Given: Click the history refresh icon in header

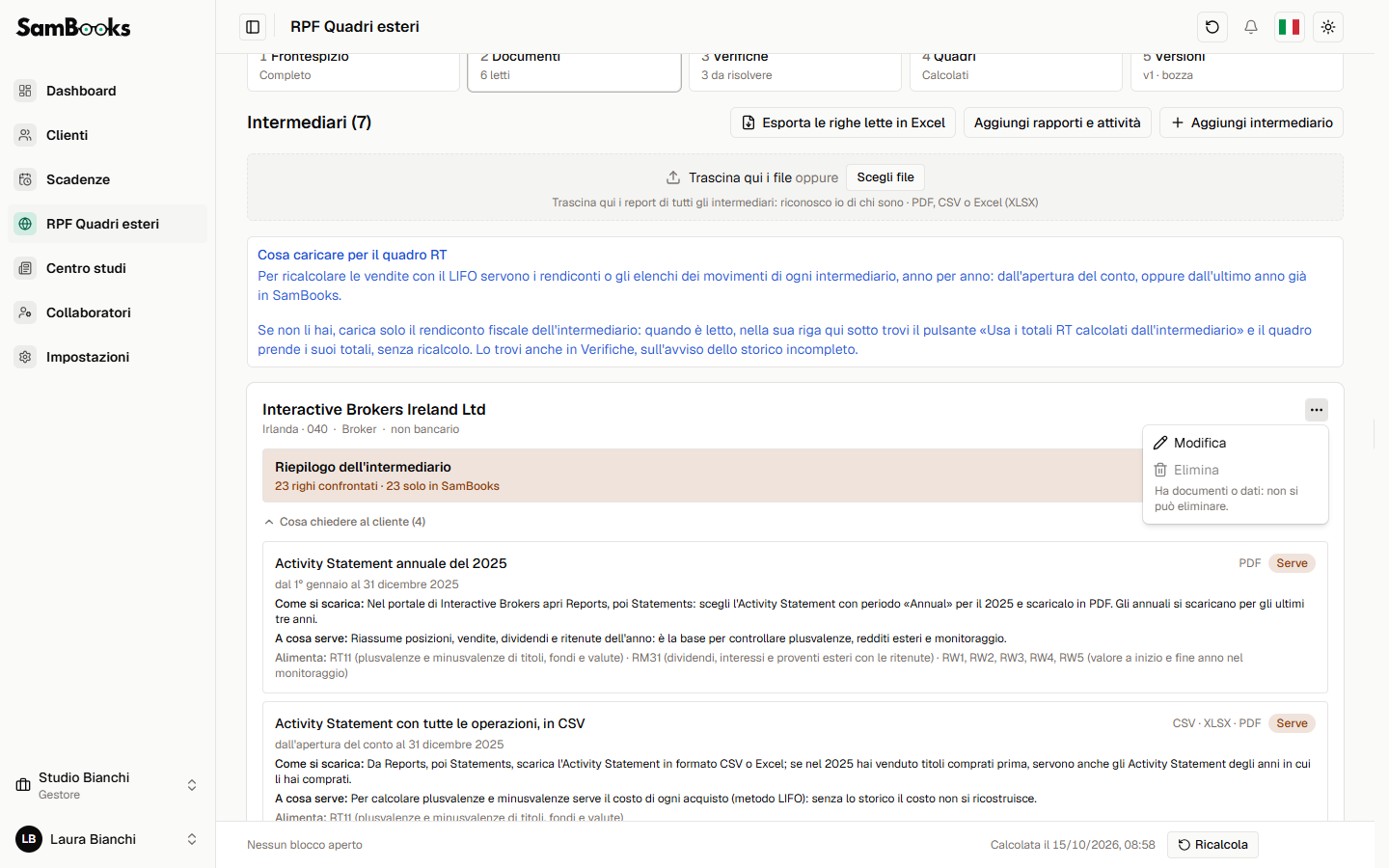Looking at the screenshot, I should pos(1212,27).
